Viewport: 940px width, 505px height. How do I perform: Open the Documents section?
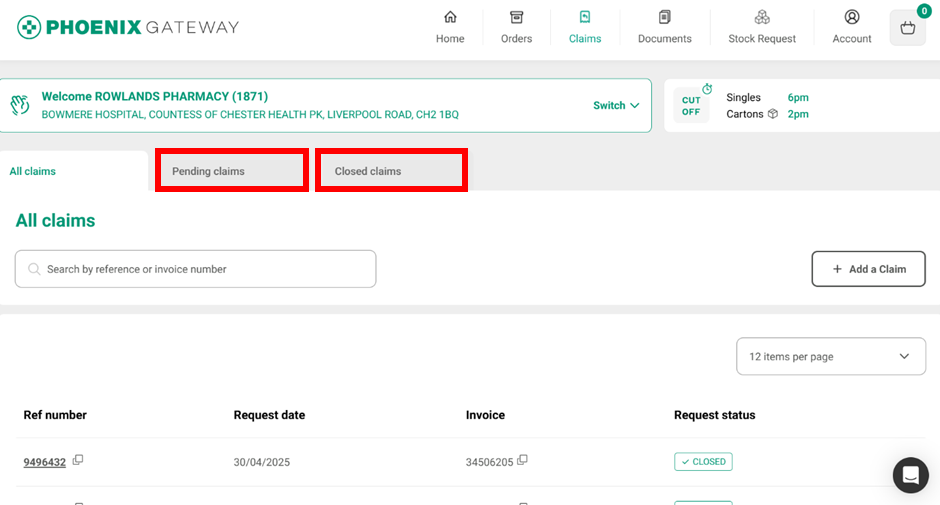pyautogui.click(x=664, y=27)
